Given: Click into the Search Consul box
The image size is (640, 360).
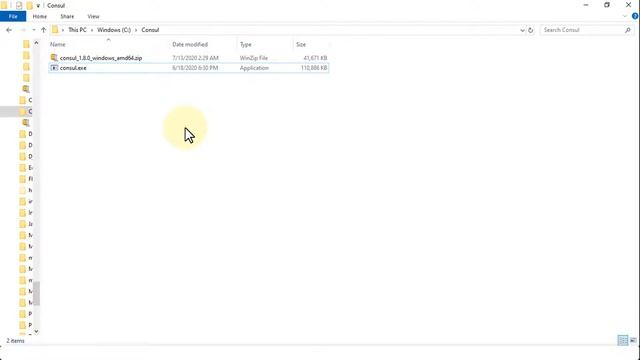Looking at the screenshot, I should click(582, 30).
